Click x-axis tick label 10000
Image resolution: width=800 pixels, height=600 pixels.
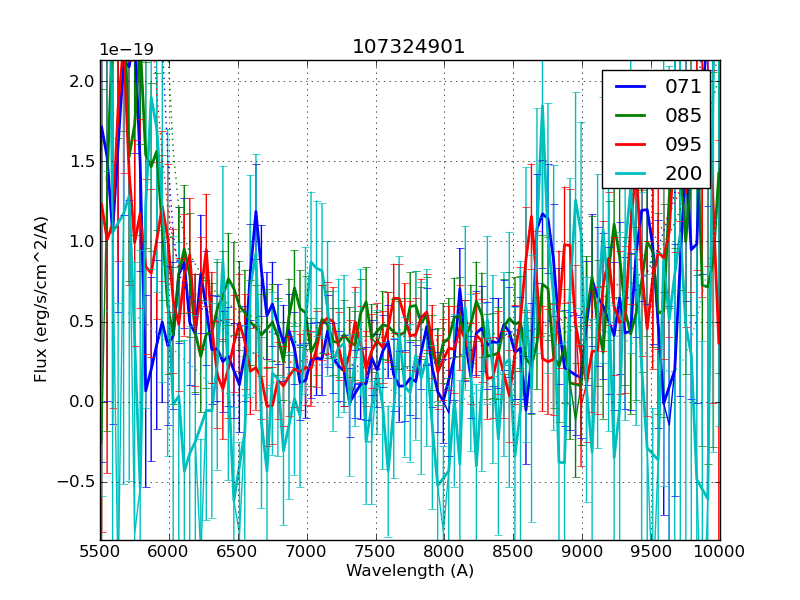(720, 551)
